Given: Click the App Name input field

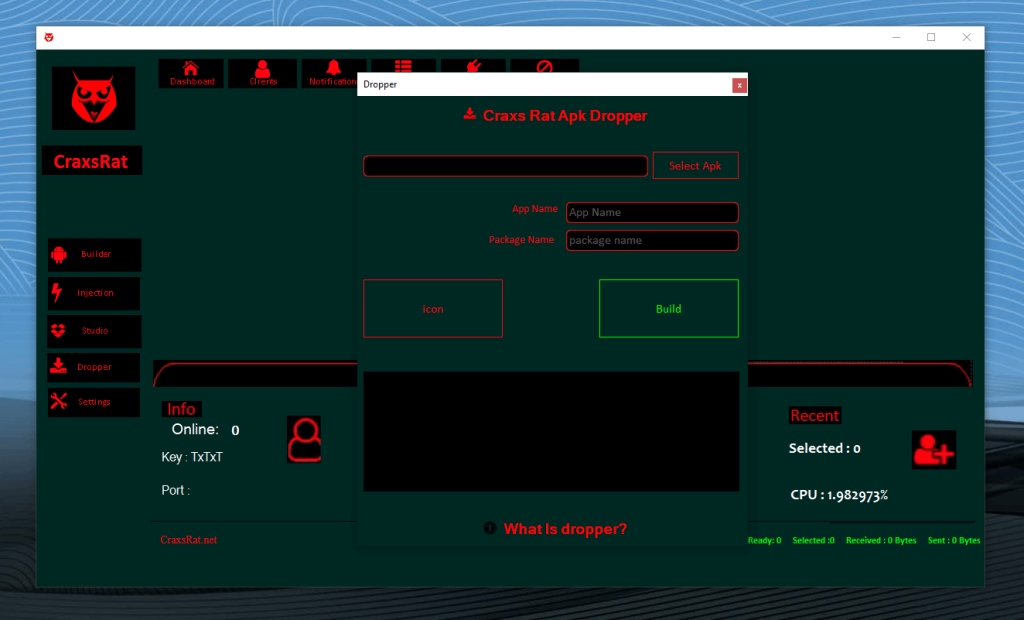Looking at the screenshot, I should [652, 212].
